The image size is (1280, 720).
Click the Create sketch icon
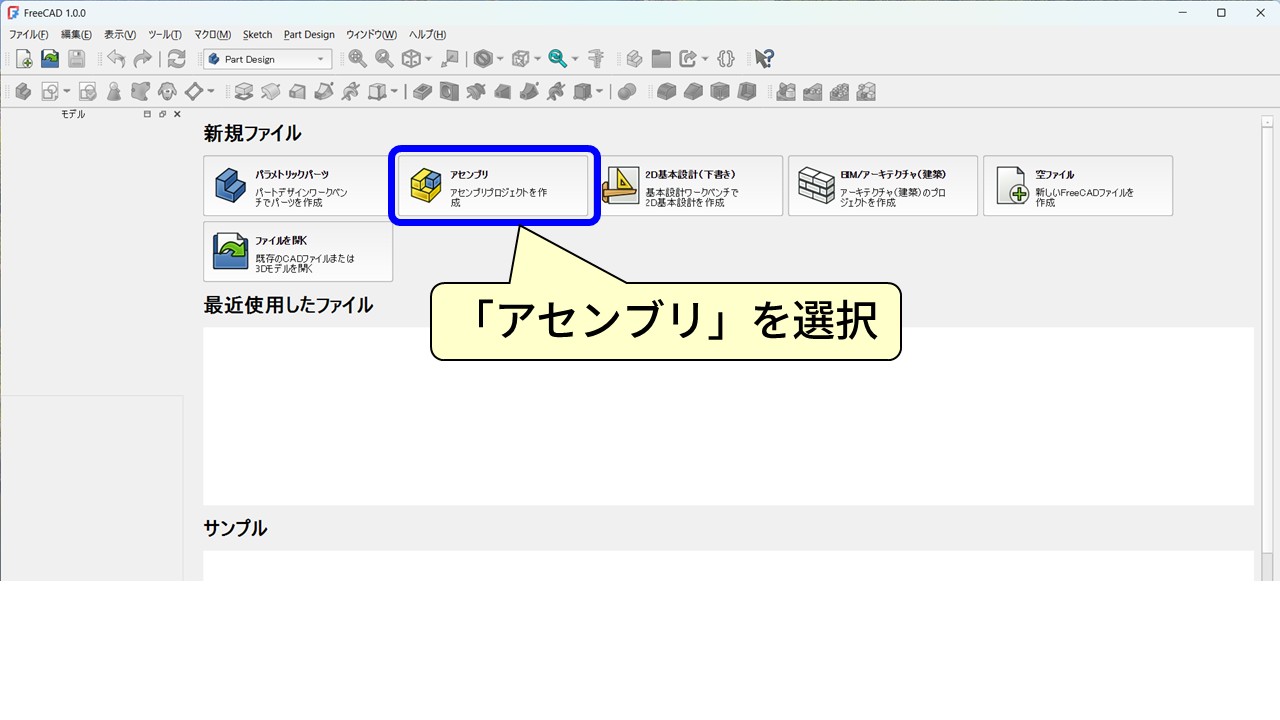(49, 91)
